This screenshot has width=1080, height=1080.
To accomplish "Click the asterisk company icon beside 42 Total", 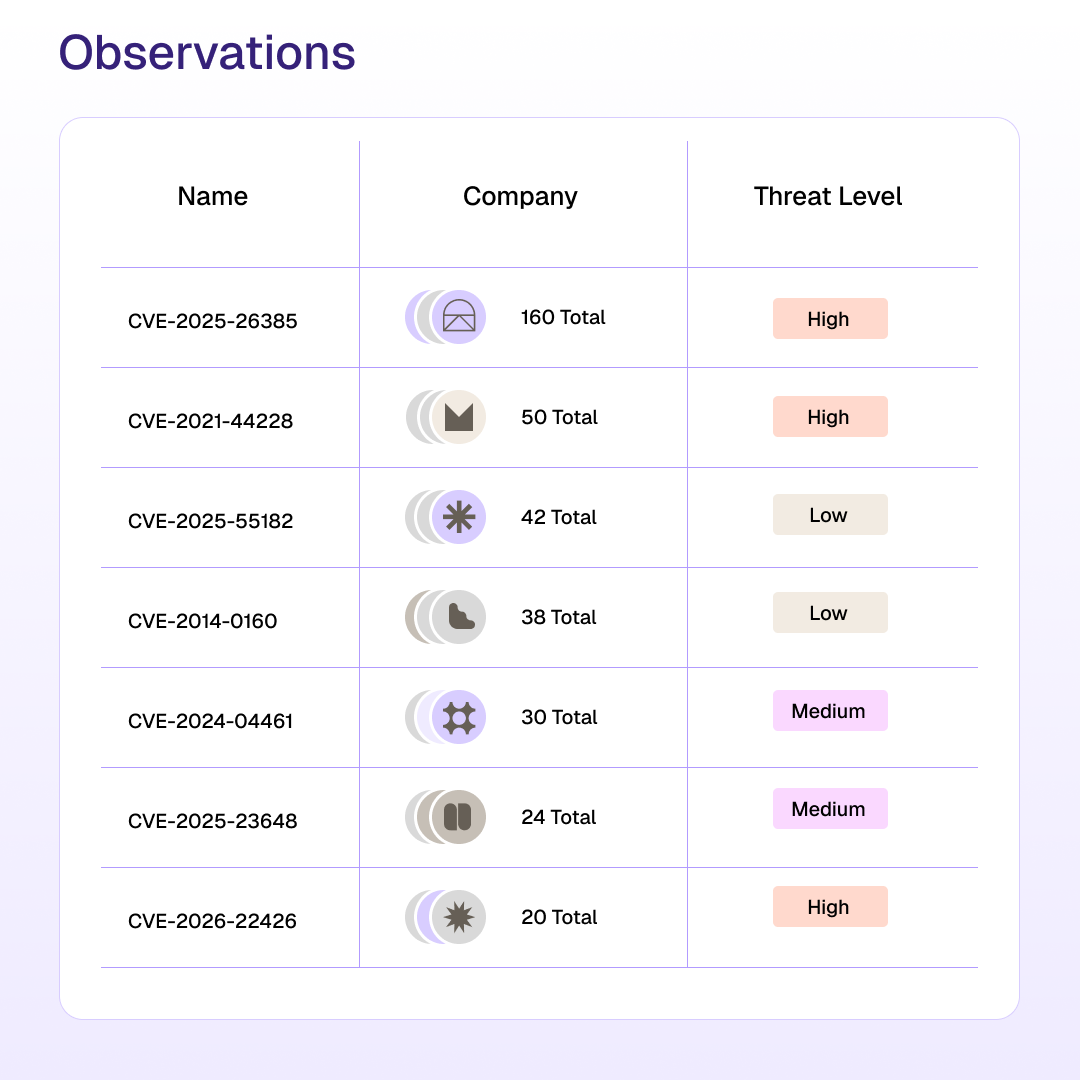I will 459,518.
